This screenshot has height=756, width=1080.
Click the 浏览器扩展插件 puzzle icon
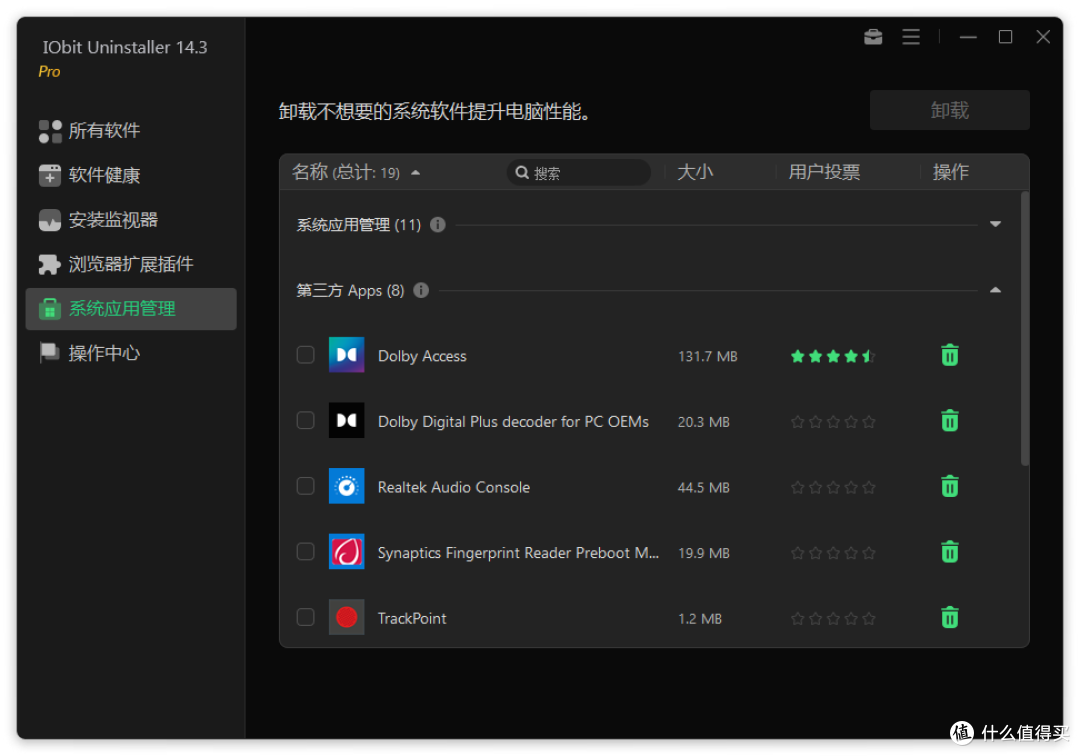click(x=50, y=264)
